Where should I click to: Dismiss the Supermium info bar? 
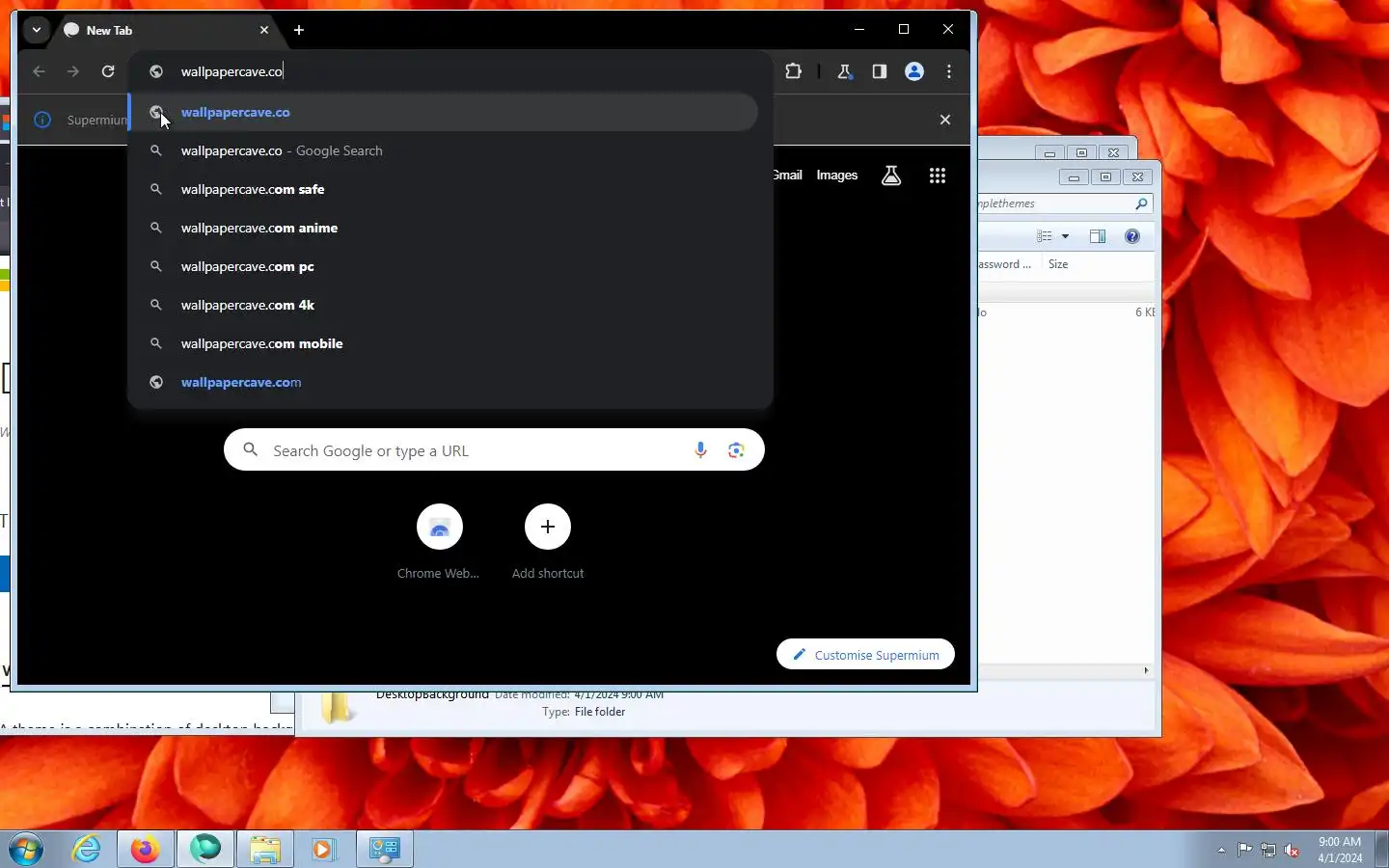pyautogui.click(x=945, y=120)
